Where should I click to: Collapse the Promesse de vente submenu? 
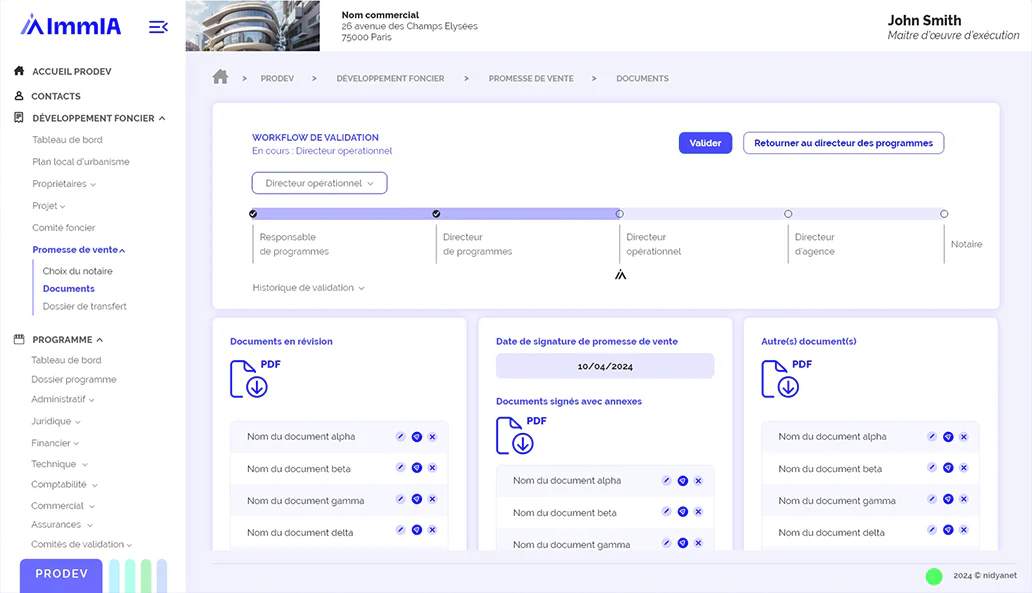pyautogui.click(x=122, y=250)
